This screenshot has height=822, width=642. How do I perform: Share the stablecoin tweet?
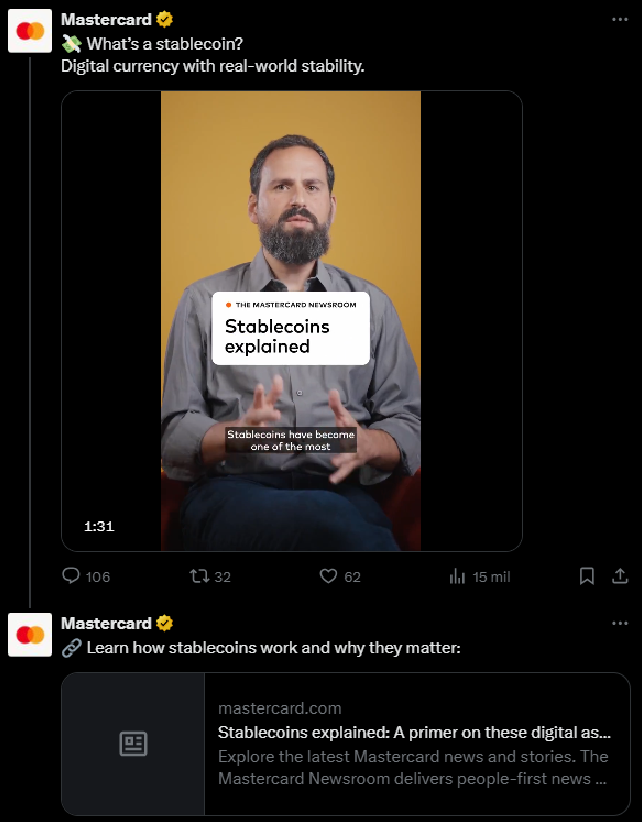(620, 576)
